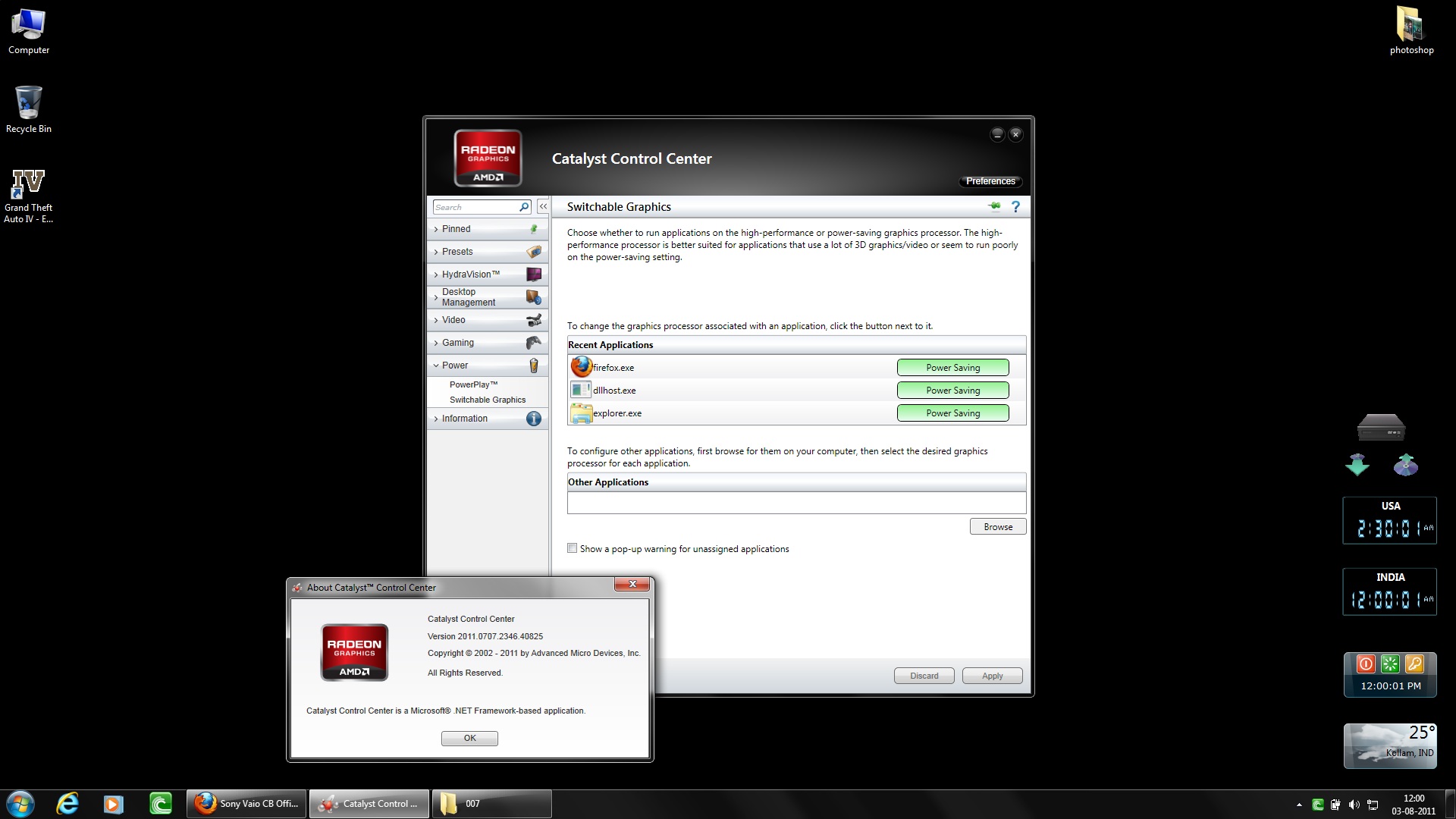
Task: Click the INDIA clock gadget
Action: coord(1390,591)
